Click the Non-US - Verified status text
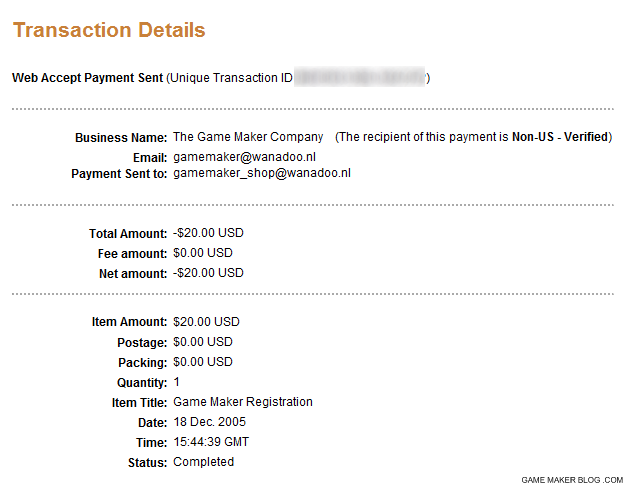 pos(560,137)
